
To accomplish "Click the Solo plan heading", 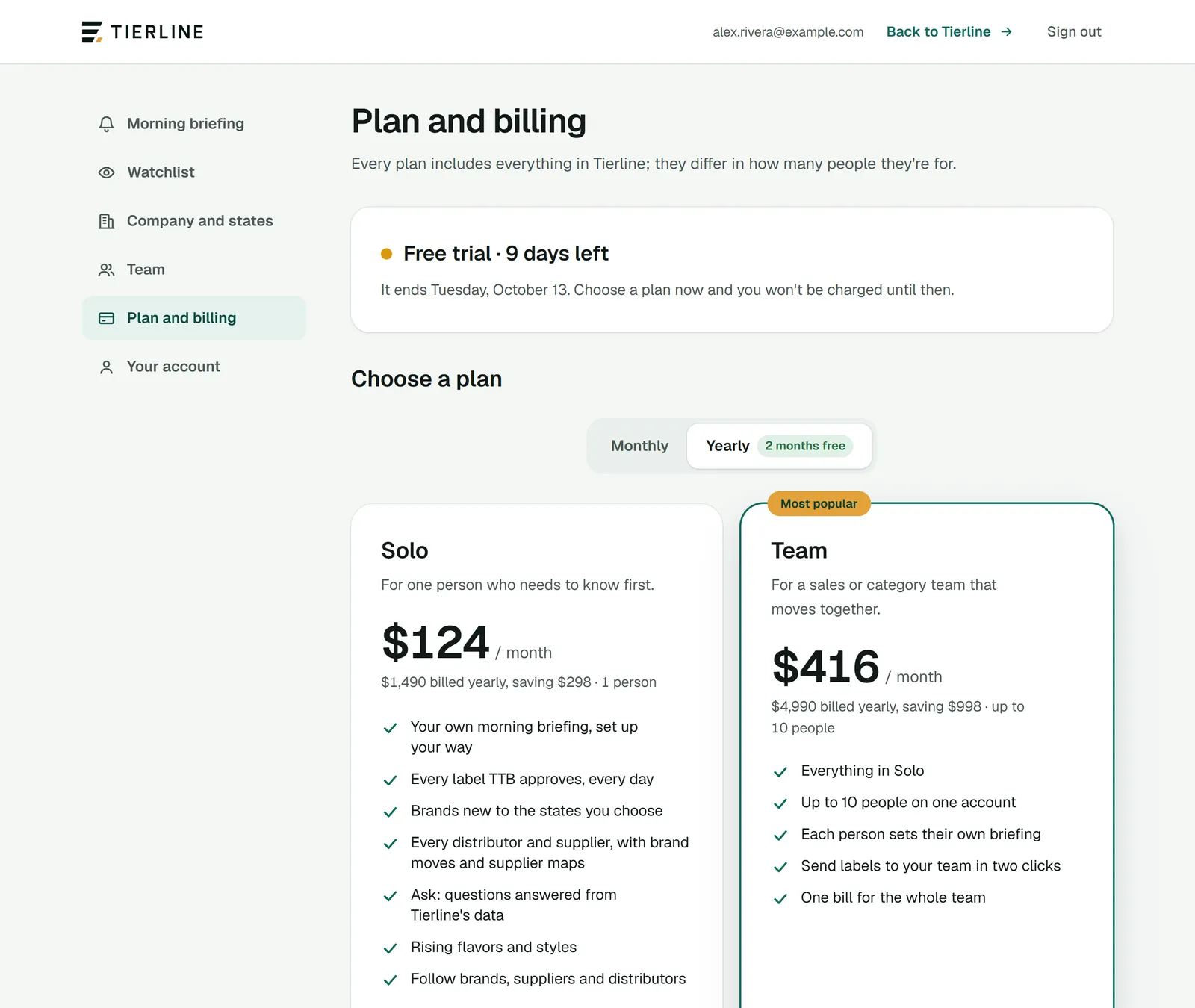I will pos(405,551).
